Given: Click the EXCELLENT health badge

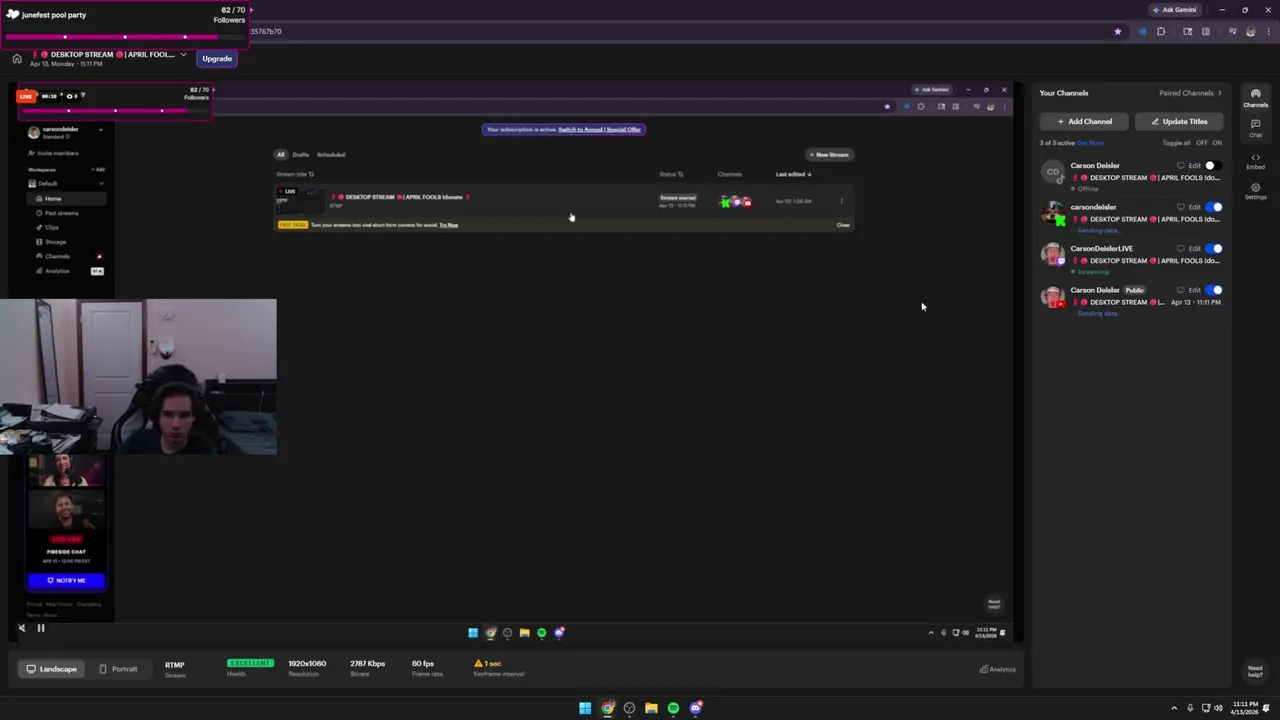Looking at the screenshot, I should pos(250,663).
